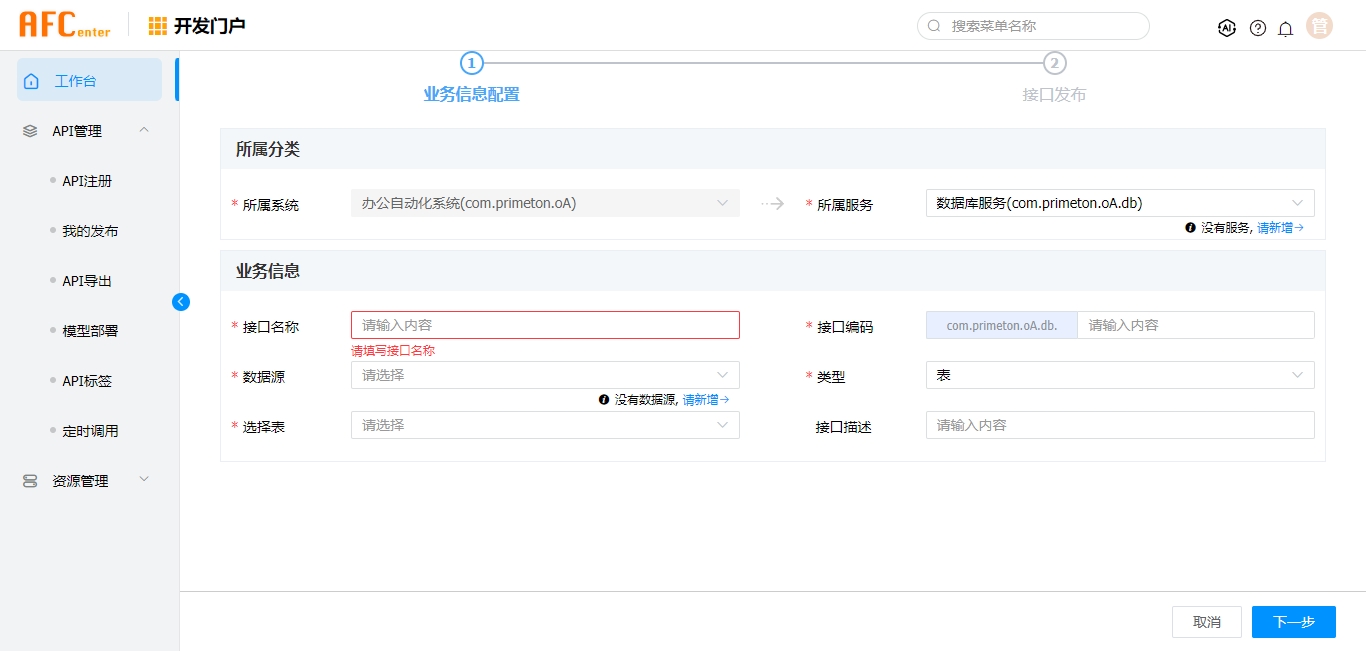Open 定时调用 menu item
The height and width of the screenshot is (651, 1366).
coord(90,431)
